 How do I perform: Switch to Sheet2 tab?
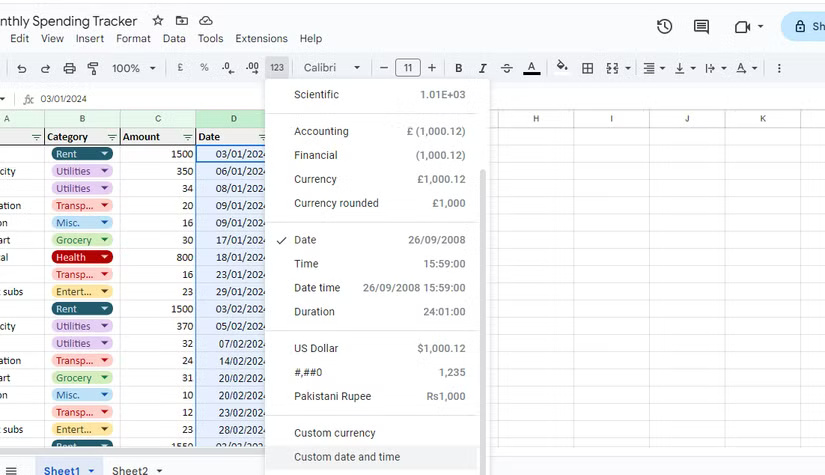(130, 470)
